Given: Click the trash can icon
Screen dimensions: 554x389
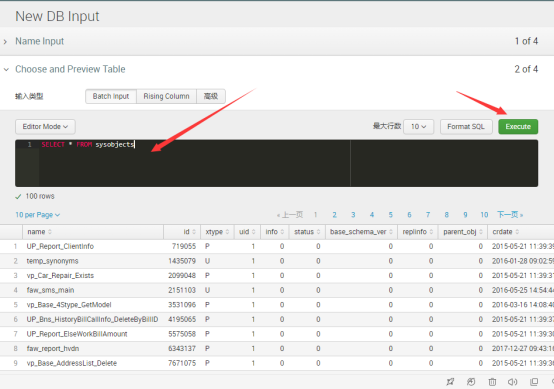Looking at the screenshot, I should pyautogui.click(x=492, y=382).
